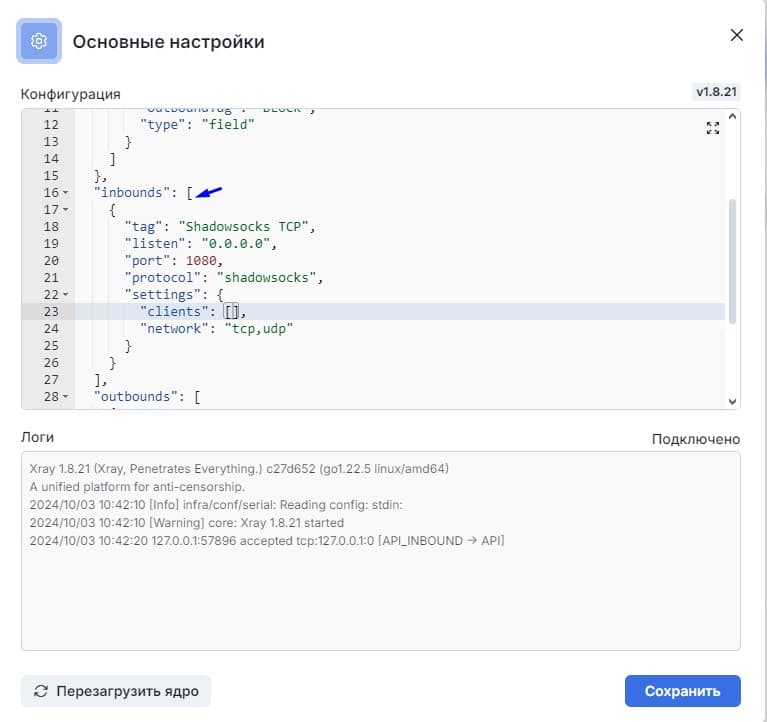Click the port value 1080 in the config
The height and width of the screenshot is (722, 767).
(200, 261)
